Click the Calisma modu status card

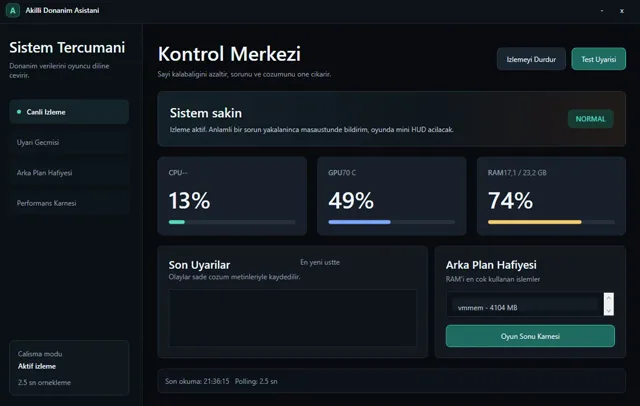click(69, 368)
